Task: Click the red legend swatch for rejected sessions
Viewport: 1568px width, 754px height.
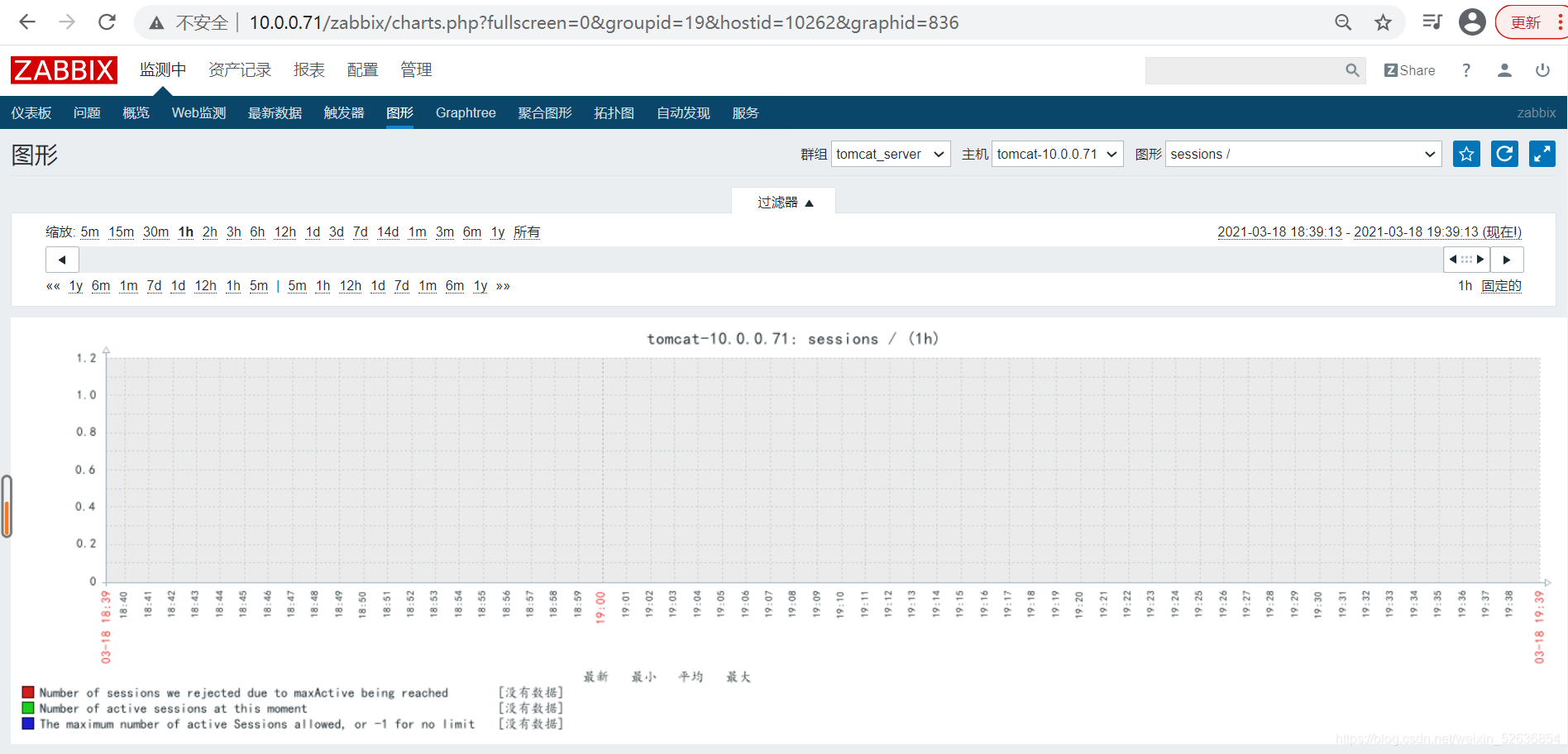Action: [28, 693]
